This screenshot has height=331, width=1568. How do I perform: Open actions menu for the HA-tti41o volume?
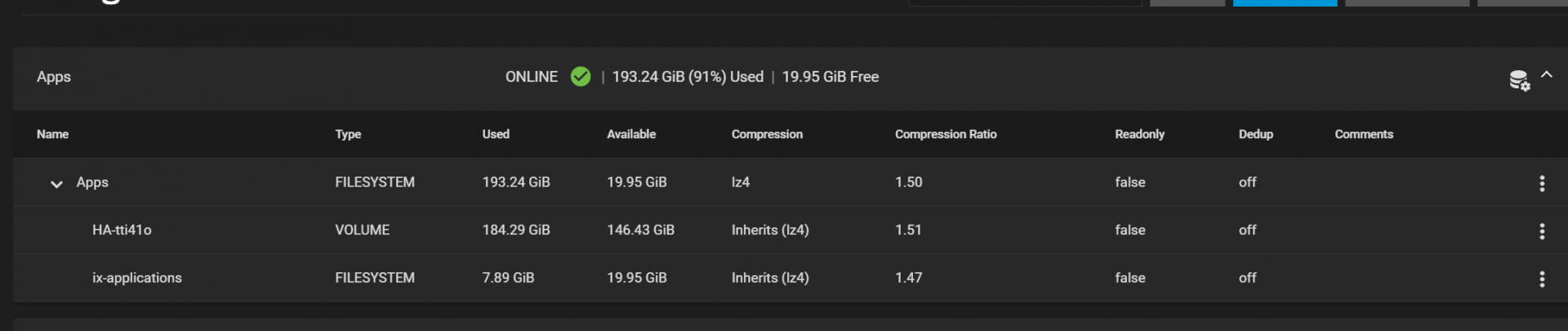(x=1542, y=231)
